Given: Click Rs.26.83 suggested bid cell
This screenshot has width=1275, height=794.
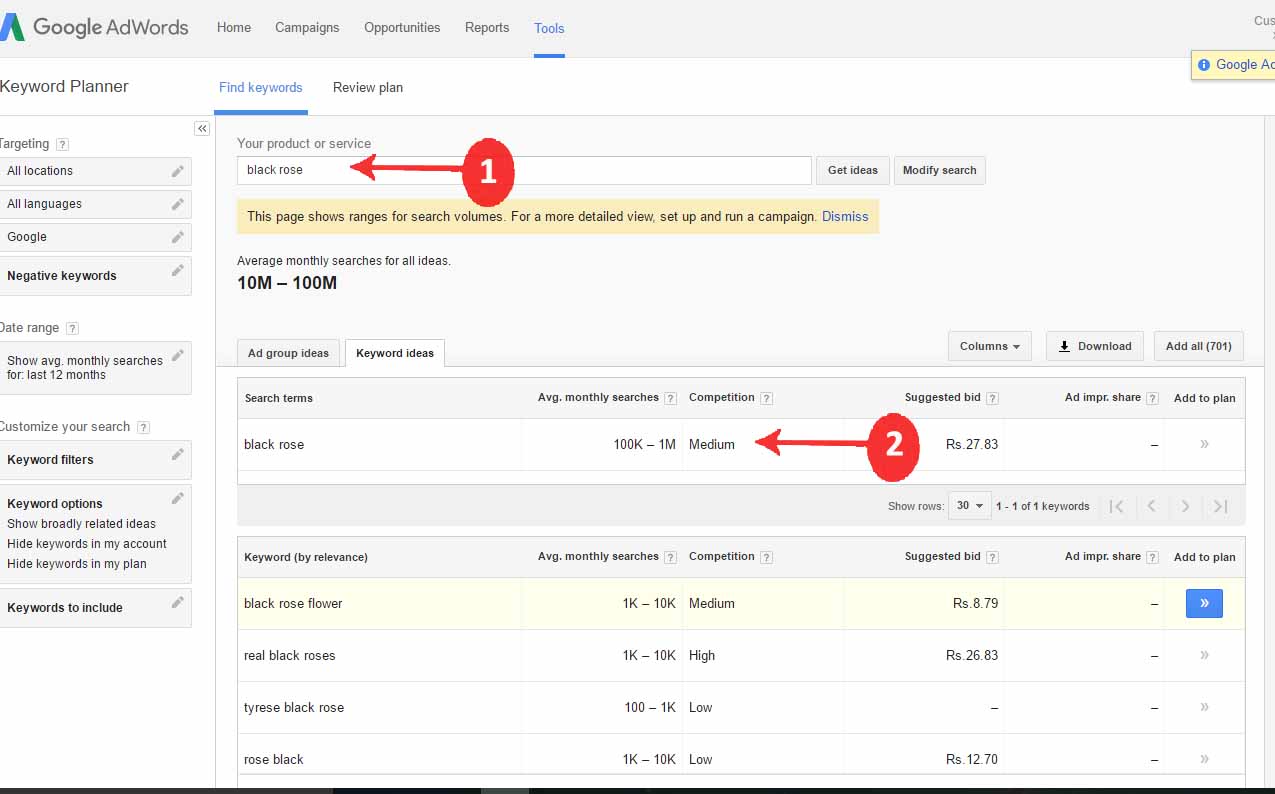Looking at the screenshot, I should pyautogui.click(x=972, y=656).
